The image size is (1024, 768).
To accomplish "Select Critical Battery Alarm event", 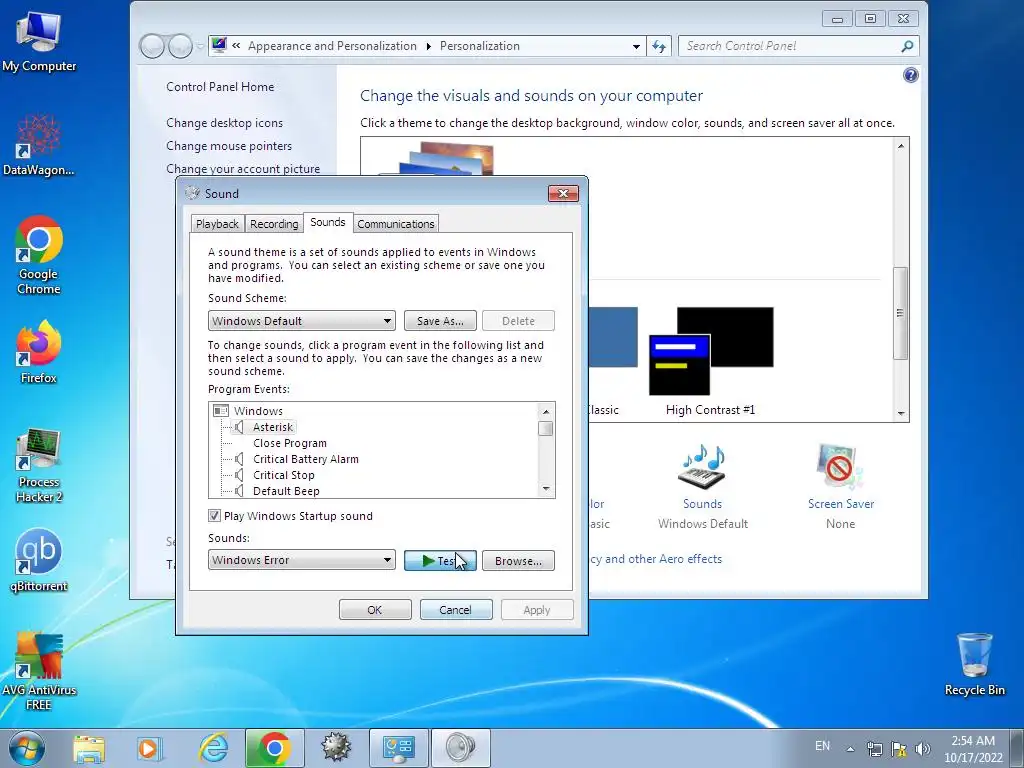I will pyautogui.click(x=306, y=459).
